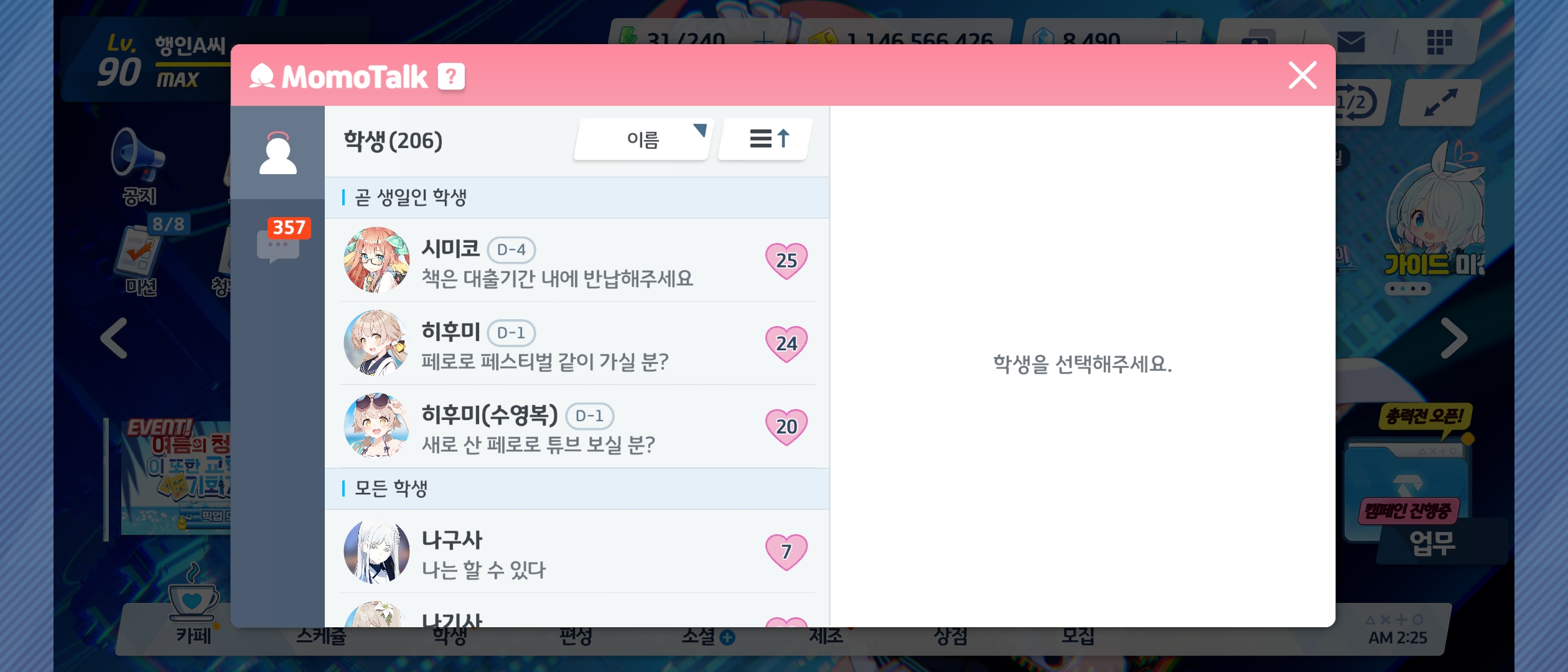1568x672 pixels.
Task: Click the expand arrows fullscreen icon
Action: (x=1440, y=103)
